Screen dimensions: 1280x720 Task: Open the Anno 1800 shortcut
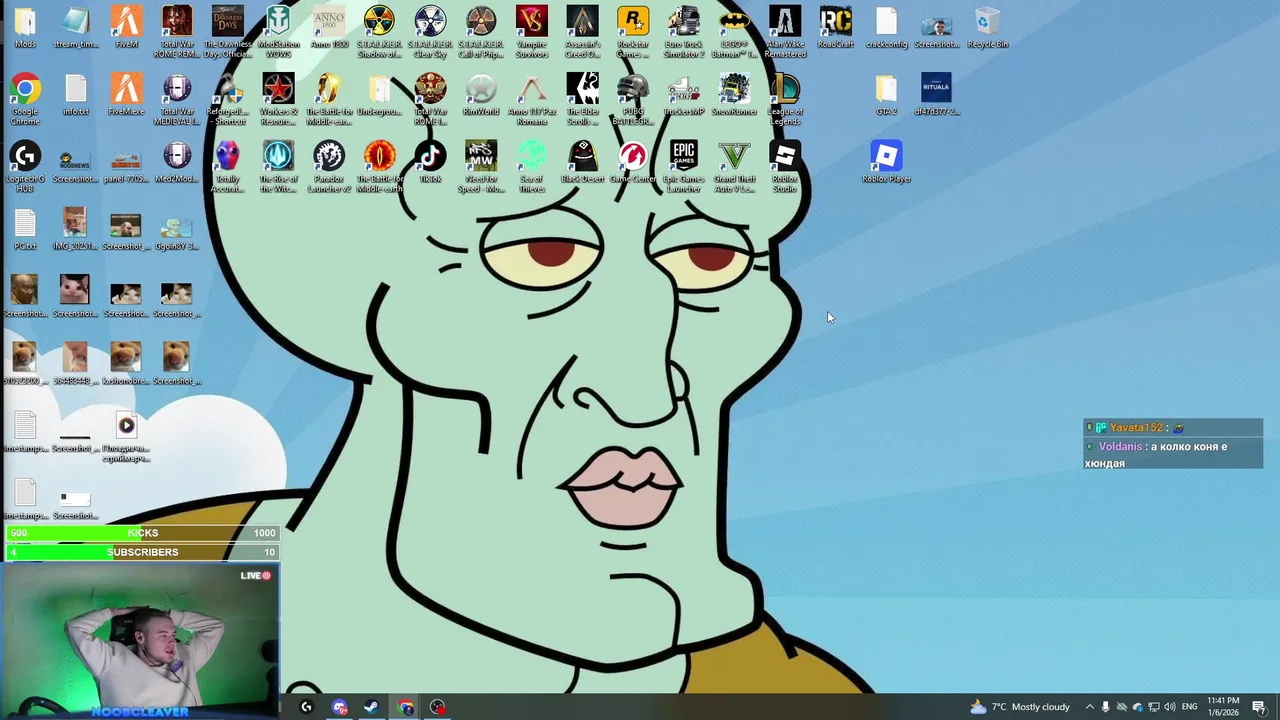coord(328,28)
